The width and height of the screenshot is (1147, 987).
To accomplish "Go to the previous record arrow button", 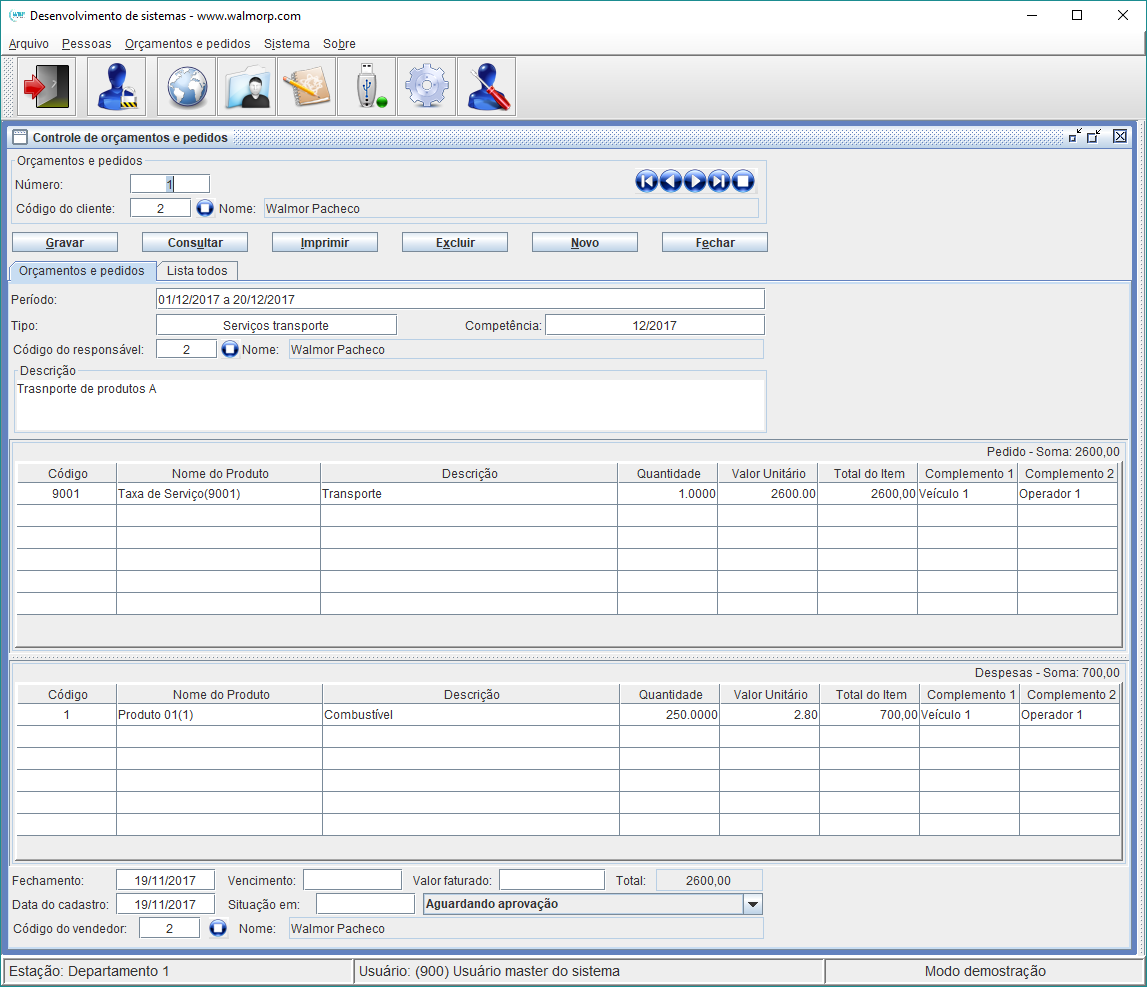I will point(670,181).
